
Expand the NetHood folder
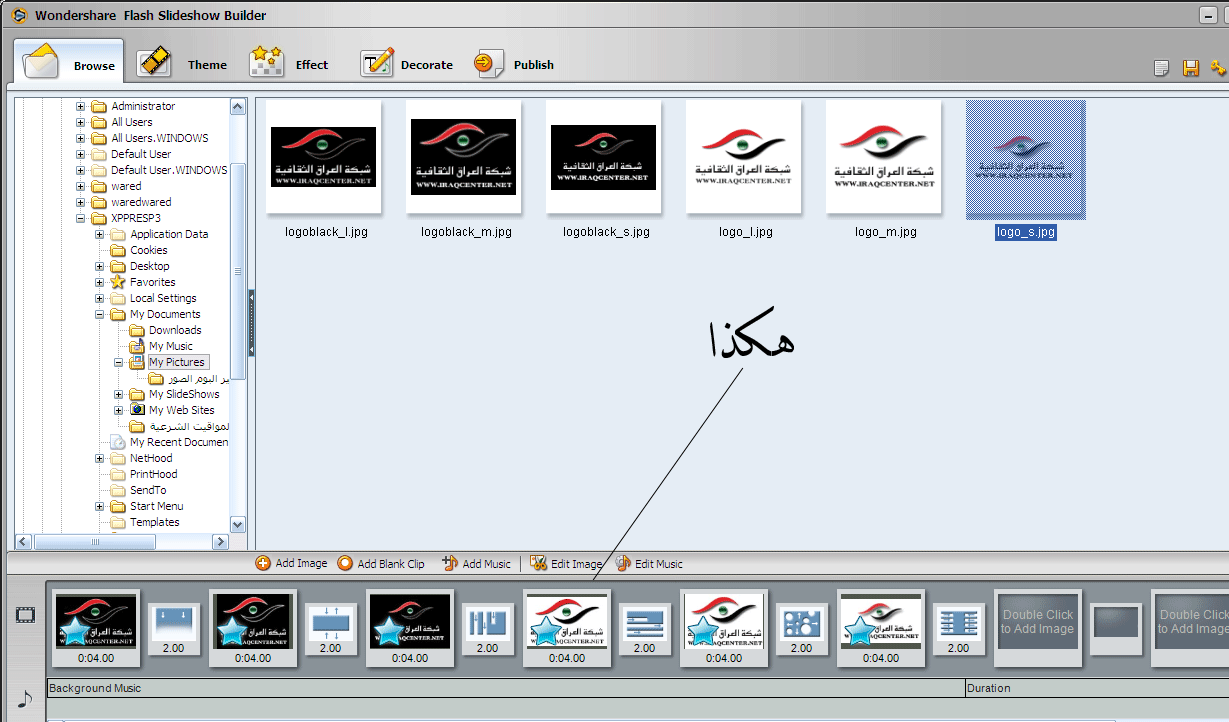pyautogui.click(x=100, y=458)
